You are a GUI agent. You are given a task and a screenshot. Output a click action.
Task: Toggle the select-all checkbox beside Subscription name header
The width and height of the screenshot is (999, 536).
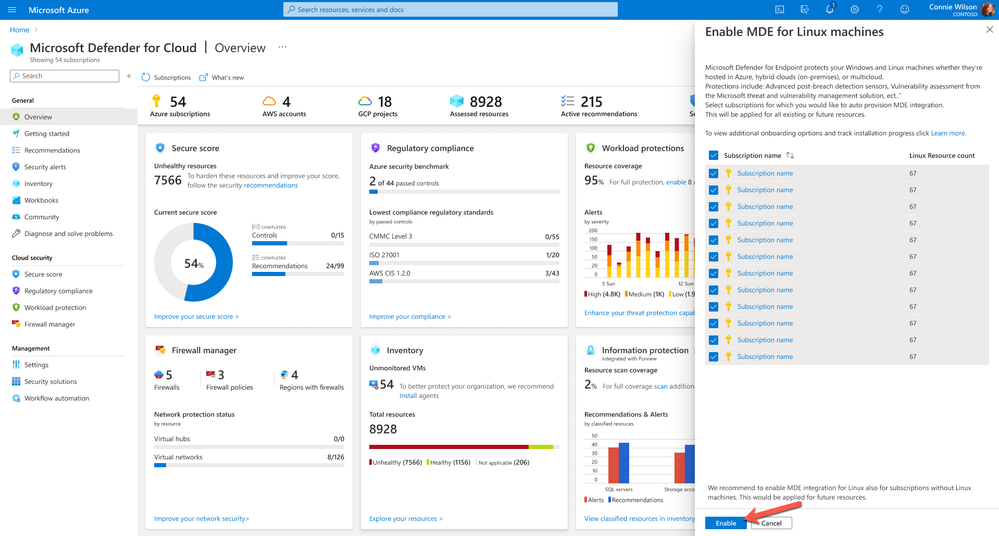coord(714,155)
